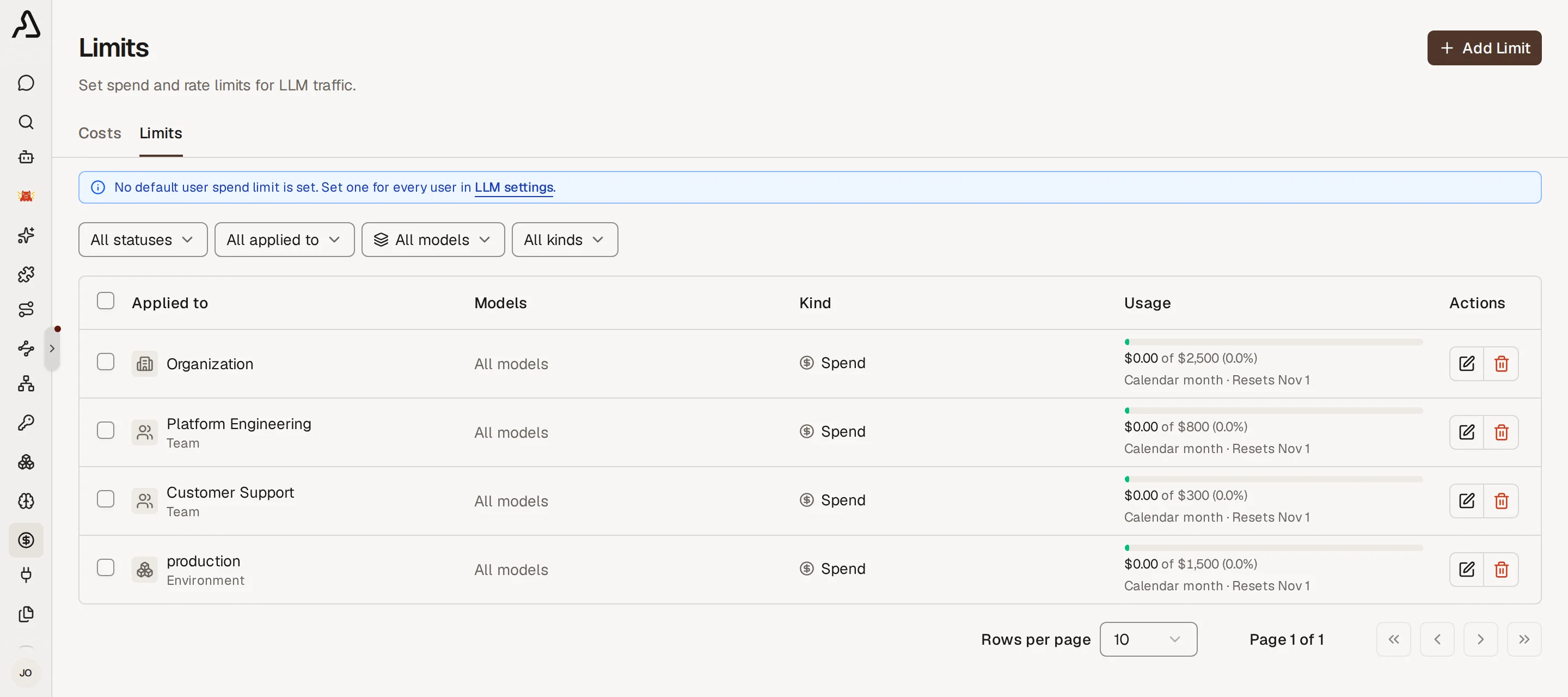Screen dimensions: 1568x697
Task: Open the hierarchy network sidebar icon
Action: 26,383
